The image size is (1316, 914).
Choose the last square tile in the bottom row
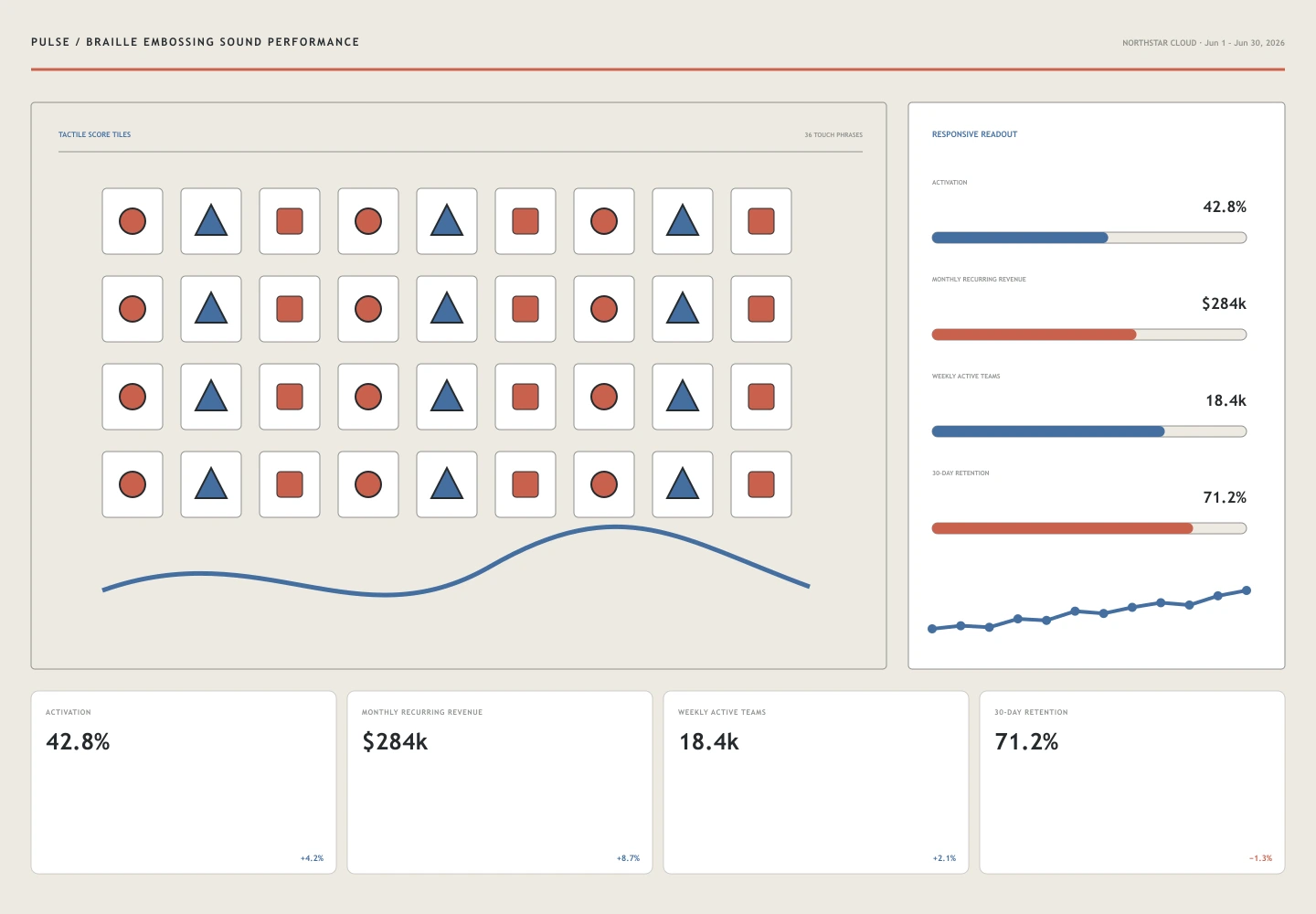coord(761,484)
